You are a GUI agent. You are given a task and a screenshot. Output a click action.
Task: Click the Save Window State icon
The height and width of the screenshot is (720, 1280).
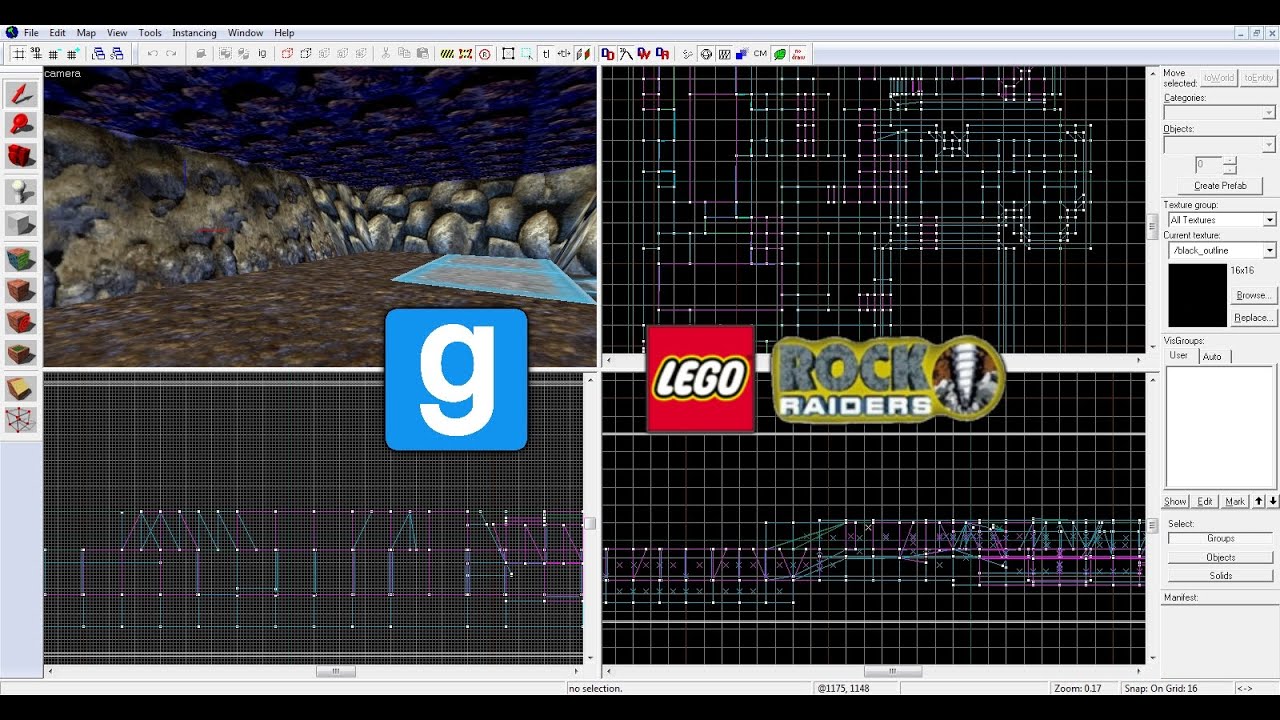point(116,53)
